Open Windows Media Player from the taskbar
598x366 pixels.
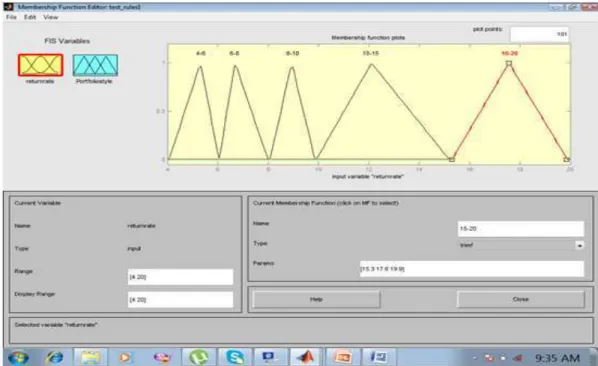[x=125, y=357]
